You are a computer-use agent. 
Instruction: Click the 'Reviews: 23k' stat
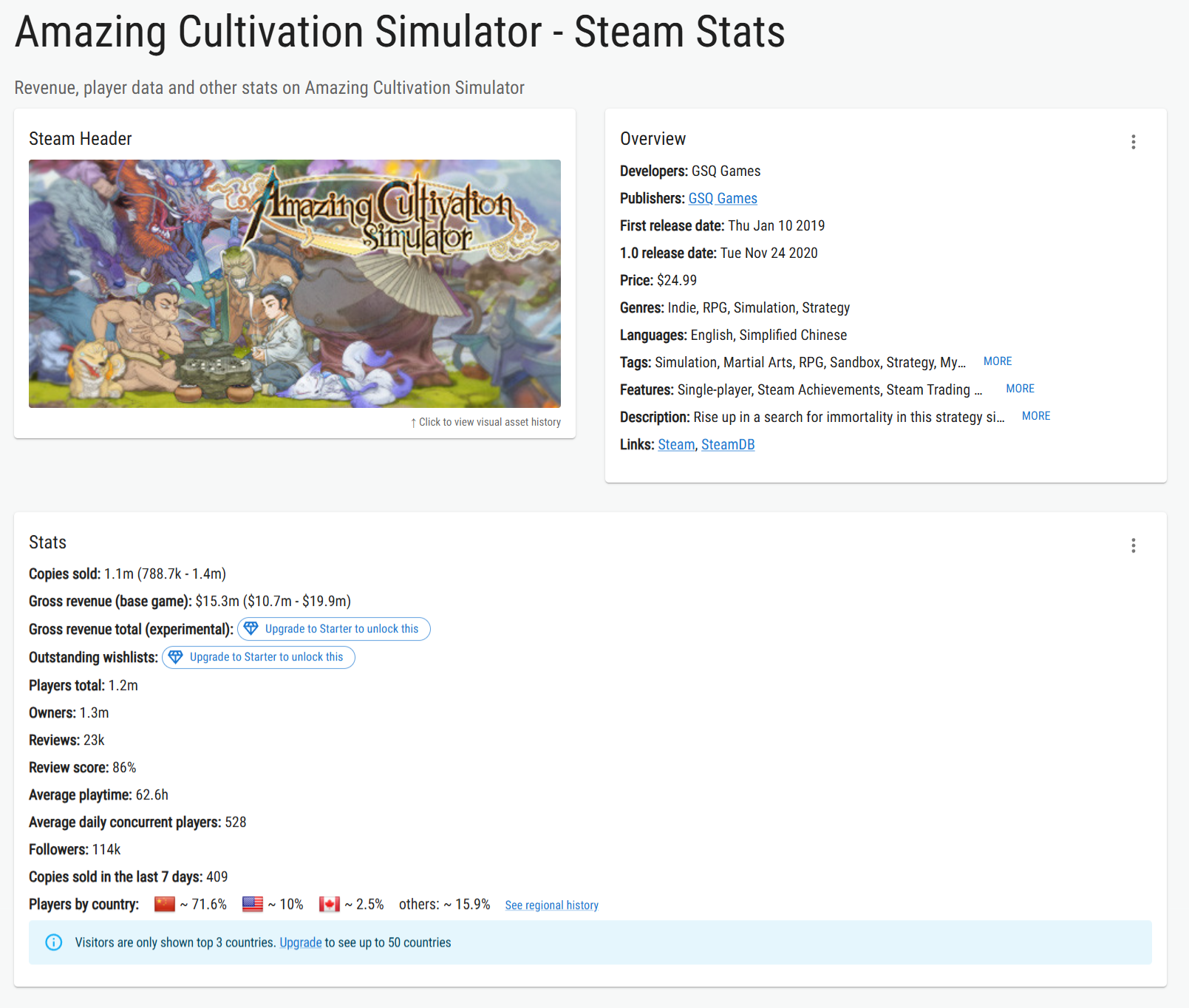[x=67, y=740]
